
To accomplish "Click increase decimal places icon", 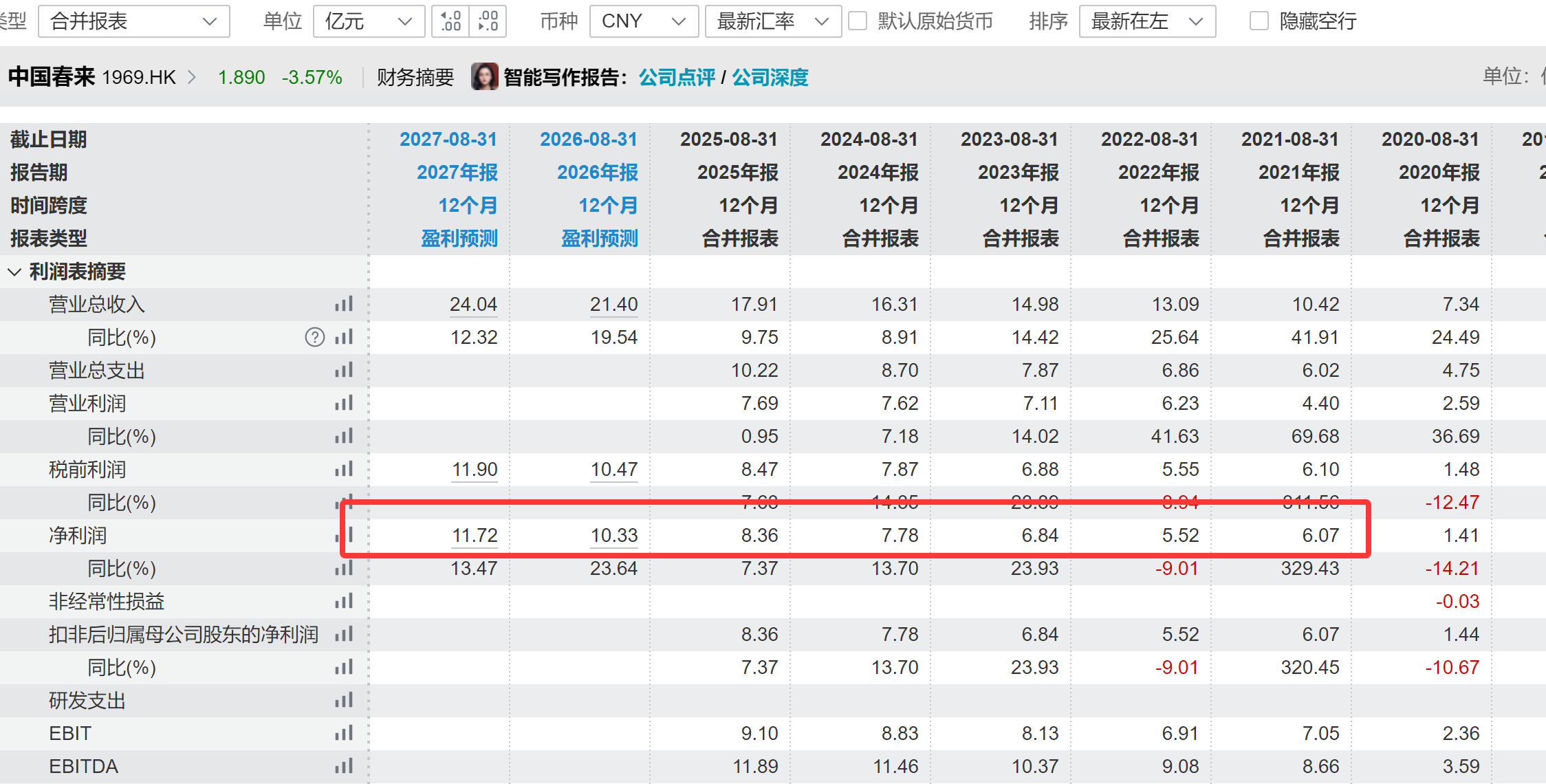I will pyautogui.click(x=450, y=21).
